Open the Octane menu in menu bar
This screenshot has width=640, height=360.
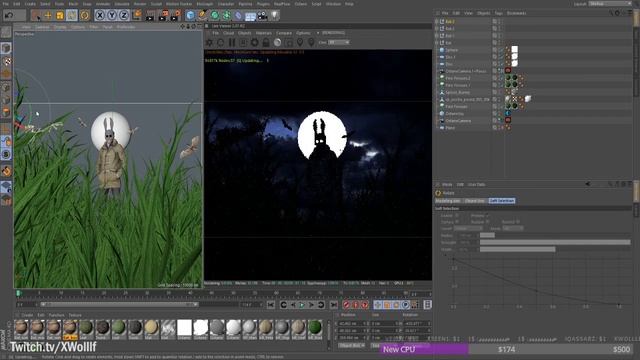click(x=300, y=4)
